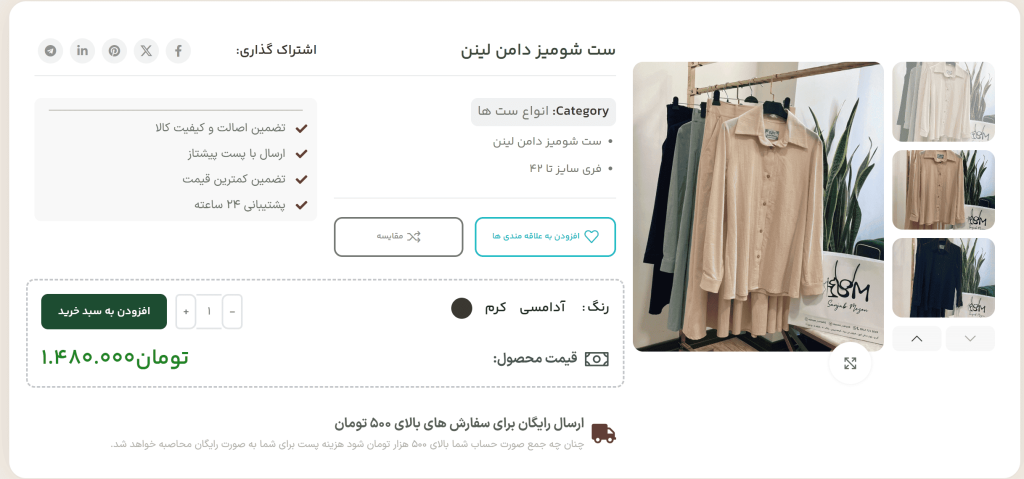Open fullscreen image expand icon
1024x479 pixels.
pos(850,363)
